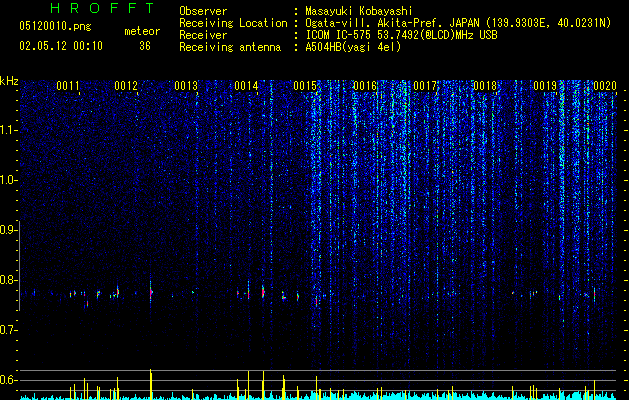Click the 0019 time marker

pos(545,86)
